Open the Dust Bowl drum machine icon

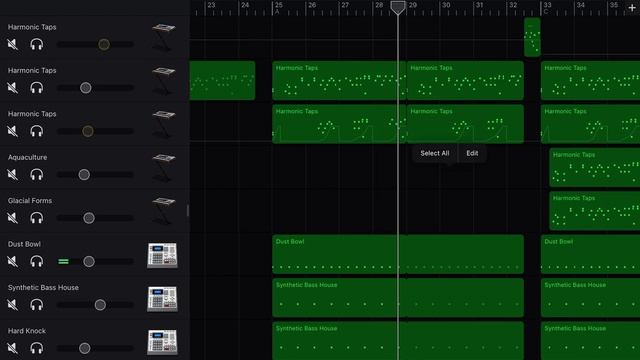162,256
